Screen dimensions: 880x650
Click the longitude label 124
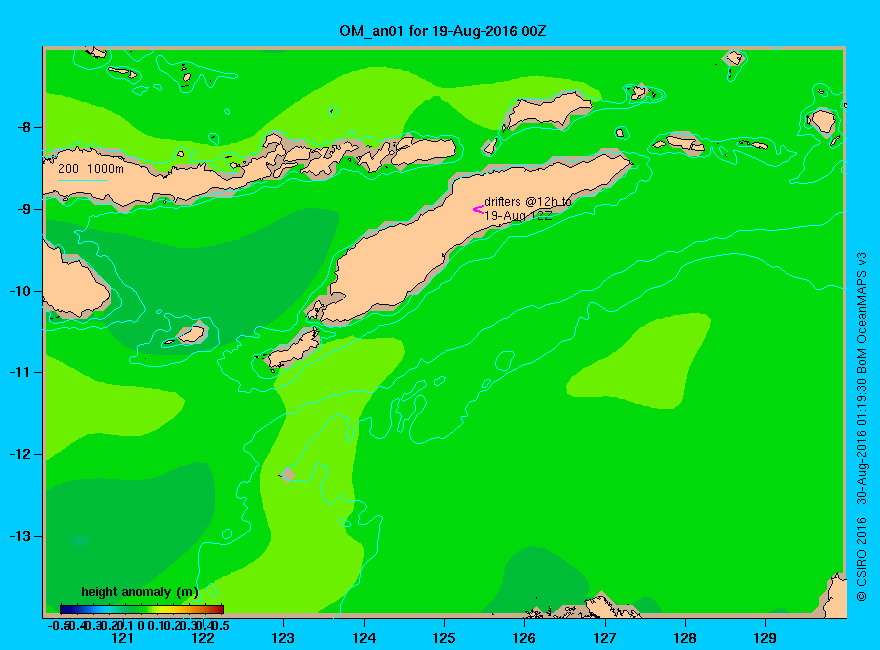coord(364,638)
